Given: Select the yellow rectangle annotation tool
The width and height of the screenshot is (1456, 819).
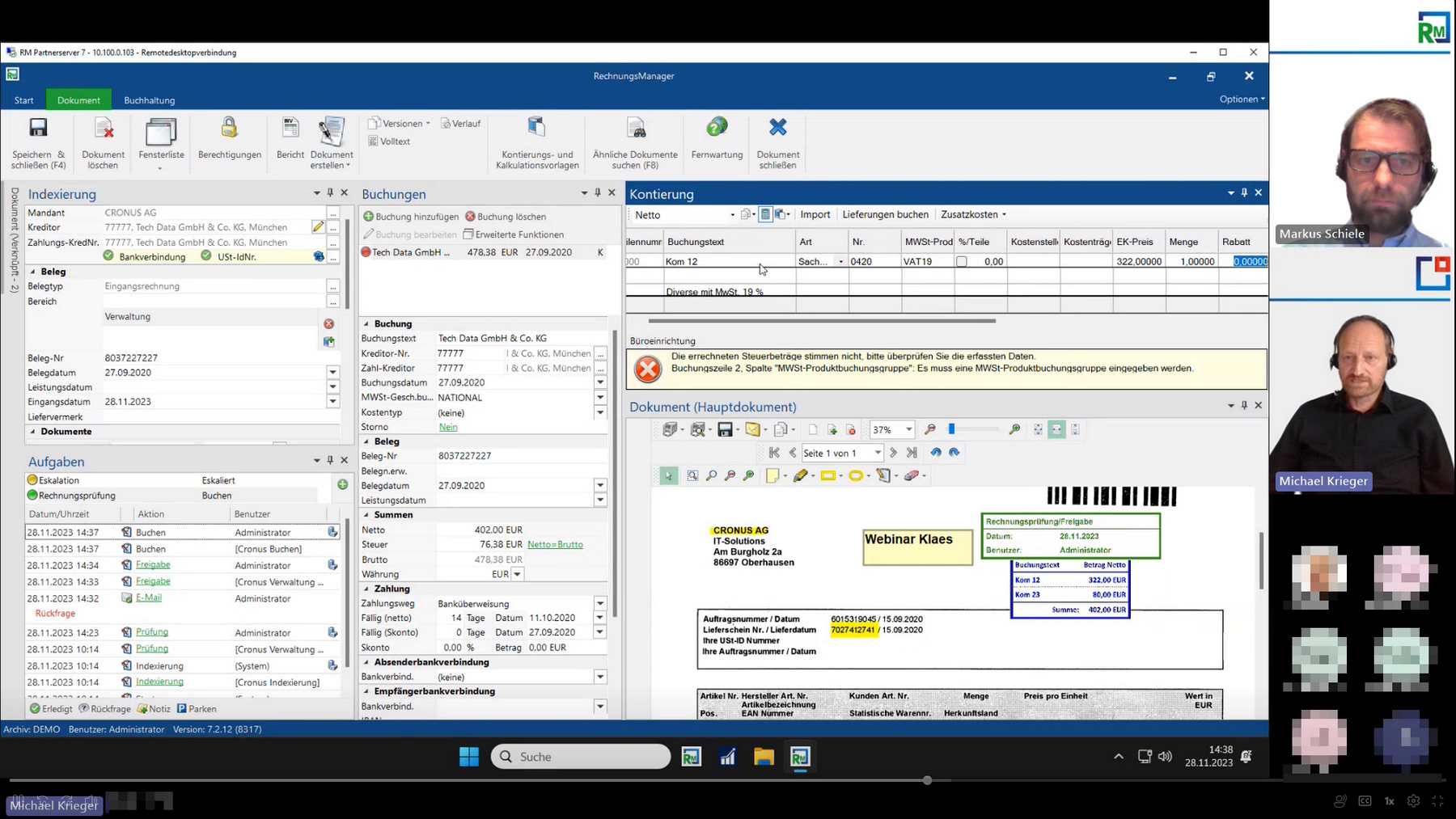Looking at the screenshot, I should [x=827, y=475].
